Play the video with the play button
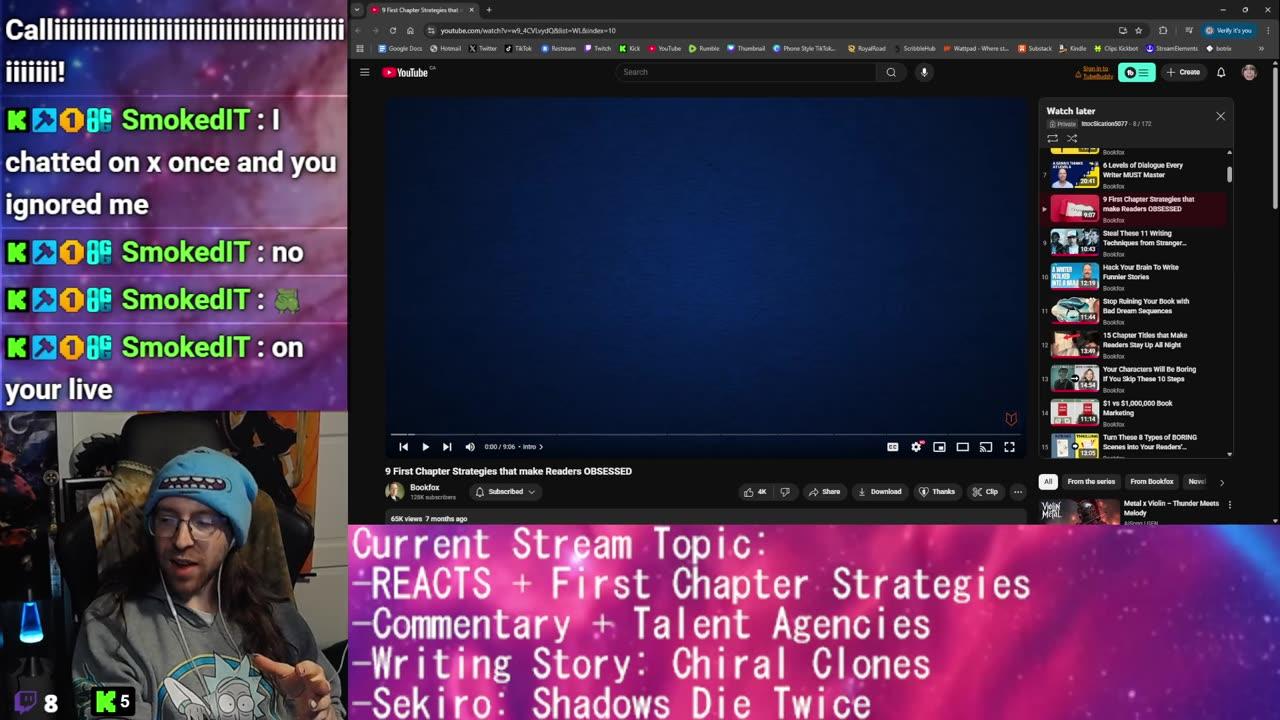 (x=425, y=447)
